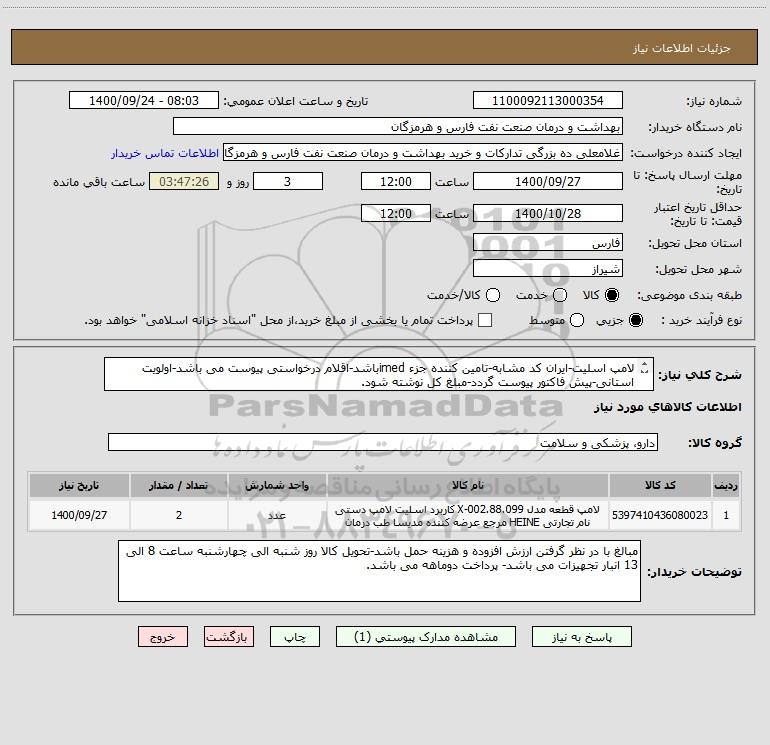Select the کالا radio button
Screen dimensions: 770x745
point(612,295)
